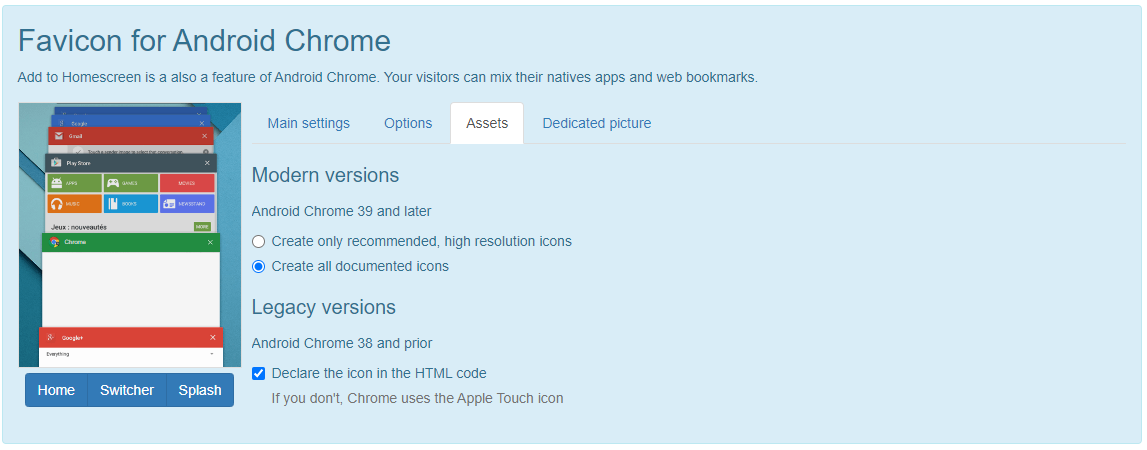The image size is (1147, 450).
Task: Expand the Everything dropdown in Google+ card
Action: click(x=211, y=354)
